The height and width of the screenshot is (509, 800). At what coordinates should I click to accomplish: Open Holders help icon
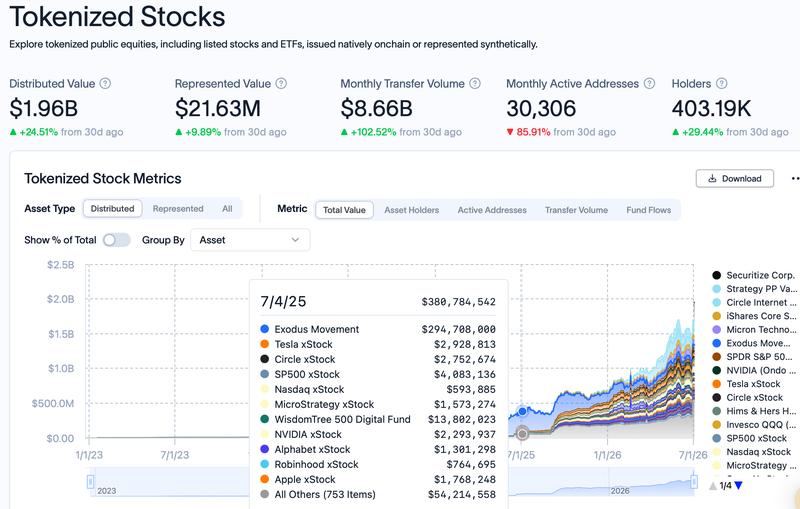[721, 84]
